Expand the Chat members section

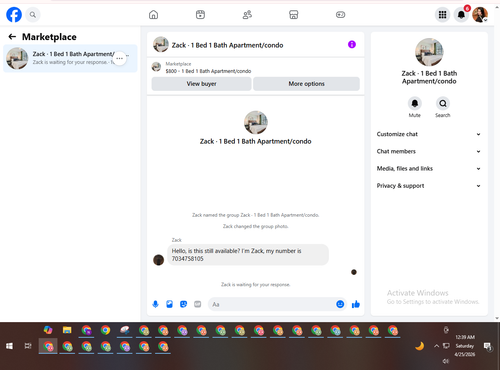pos(429,151)
